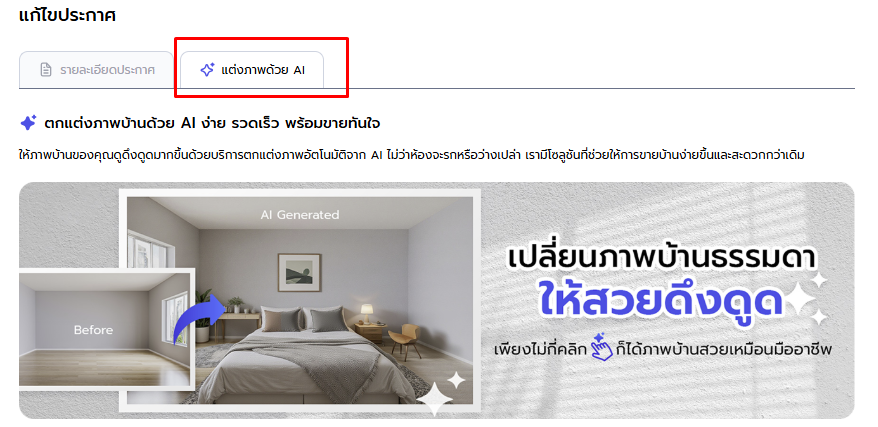The height and width of the screenshot is (427, 878).
Task: Click the AI Generated label
Action: (300, 214)
